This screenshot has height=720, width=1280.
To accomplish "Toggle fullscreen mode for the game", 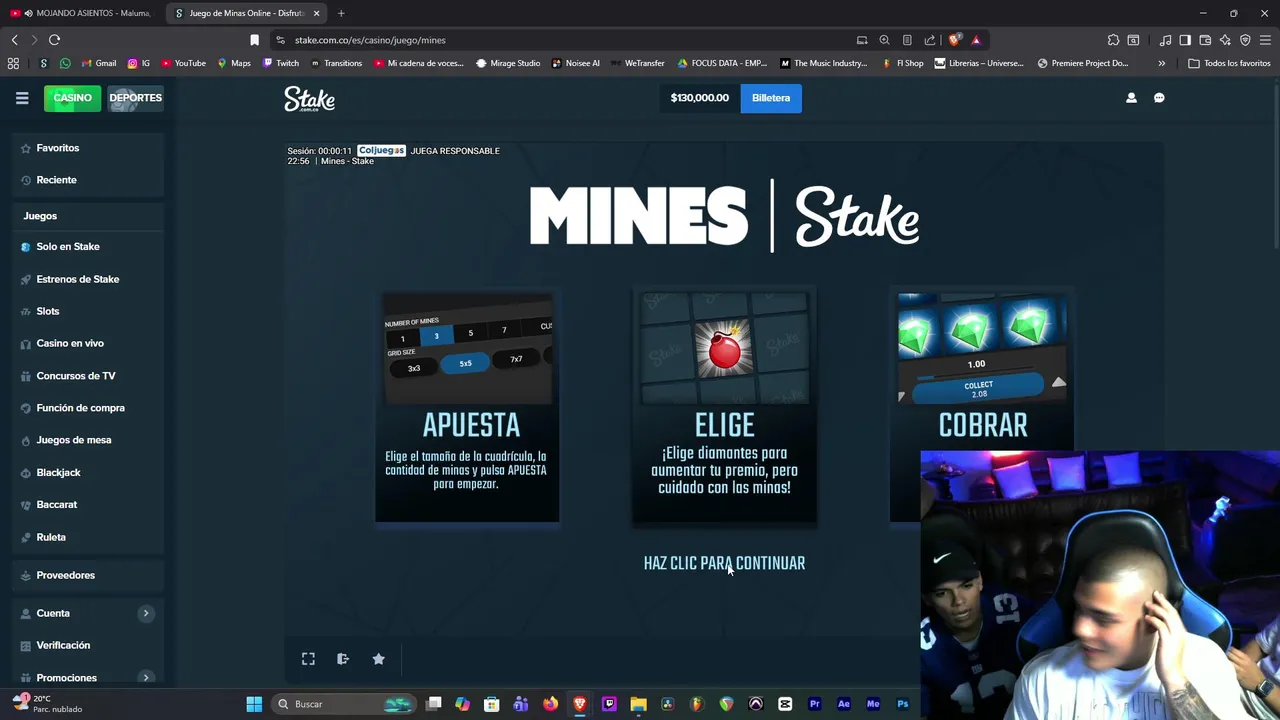I will pos(308,659).
